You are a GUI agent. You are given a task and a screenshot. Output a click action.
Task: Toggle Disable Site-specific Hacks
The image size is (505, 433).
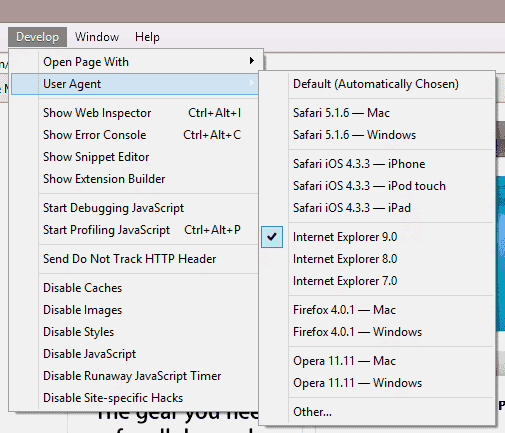pos(135,398)
